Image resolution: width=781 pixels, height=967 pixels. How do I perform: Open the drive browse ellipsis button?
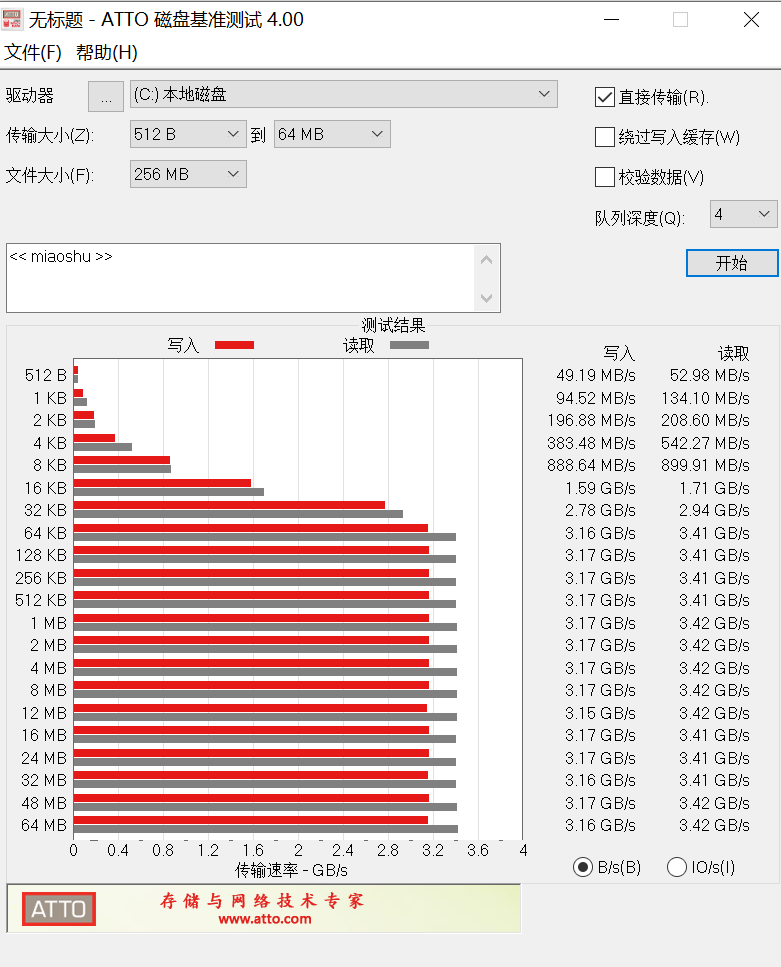106,97
